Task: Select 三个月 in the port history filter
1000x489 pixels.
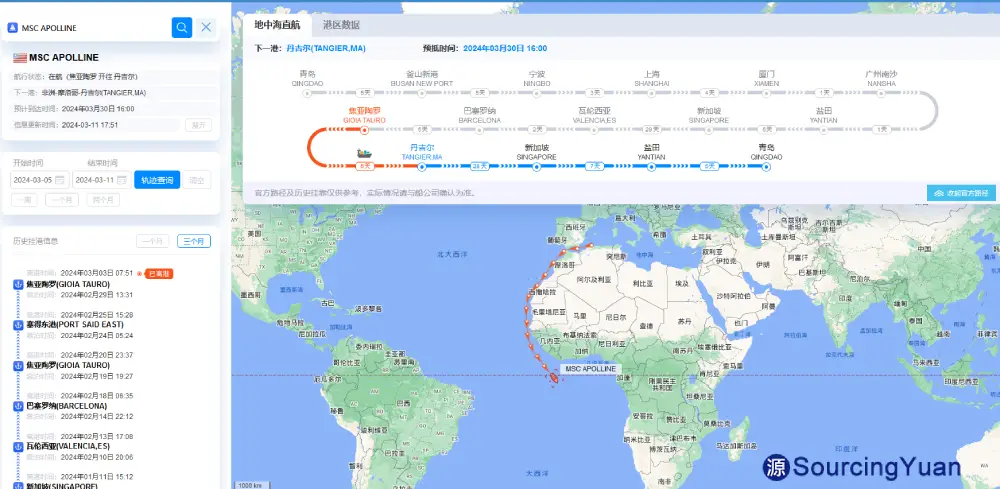Action: (x=194, y=241)
